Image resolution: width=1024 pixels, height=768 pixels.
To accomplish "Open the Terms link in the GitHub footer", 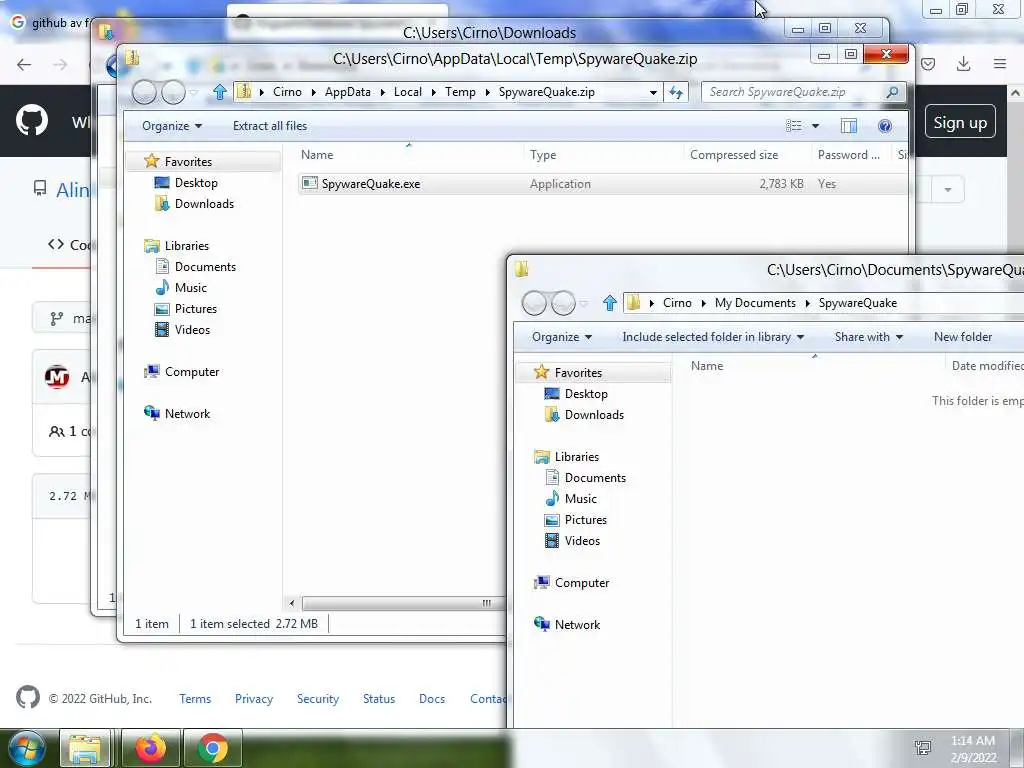I will [195, 699].
